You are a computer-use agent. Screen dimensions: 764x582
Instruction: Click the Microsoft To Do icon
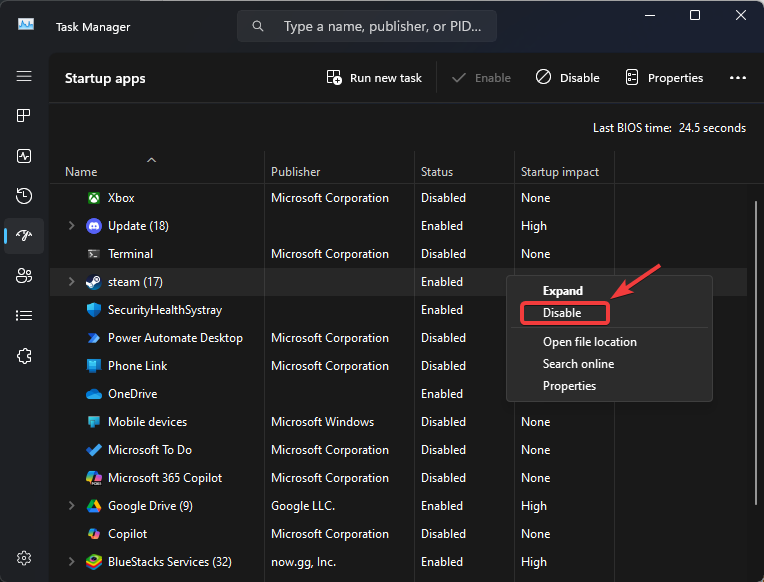(x=94, y=450)
